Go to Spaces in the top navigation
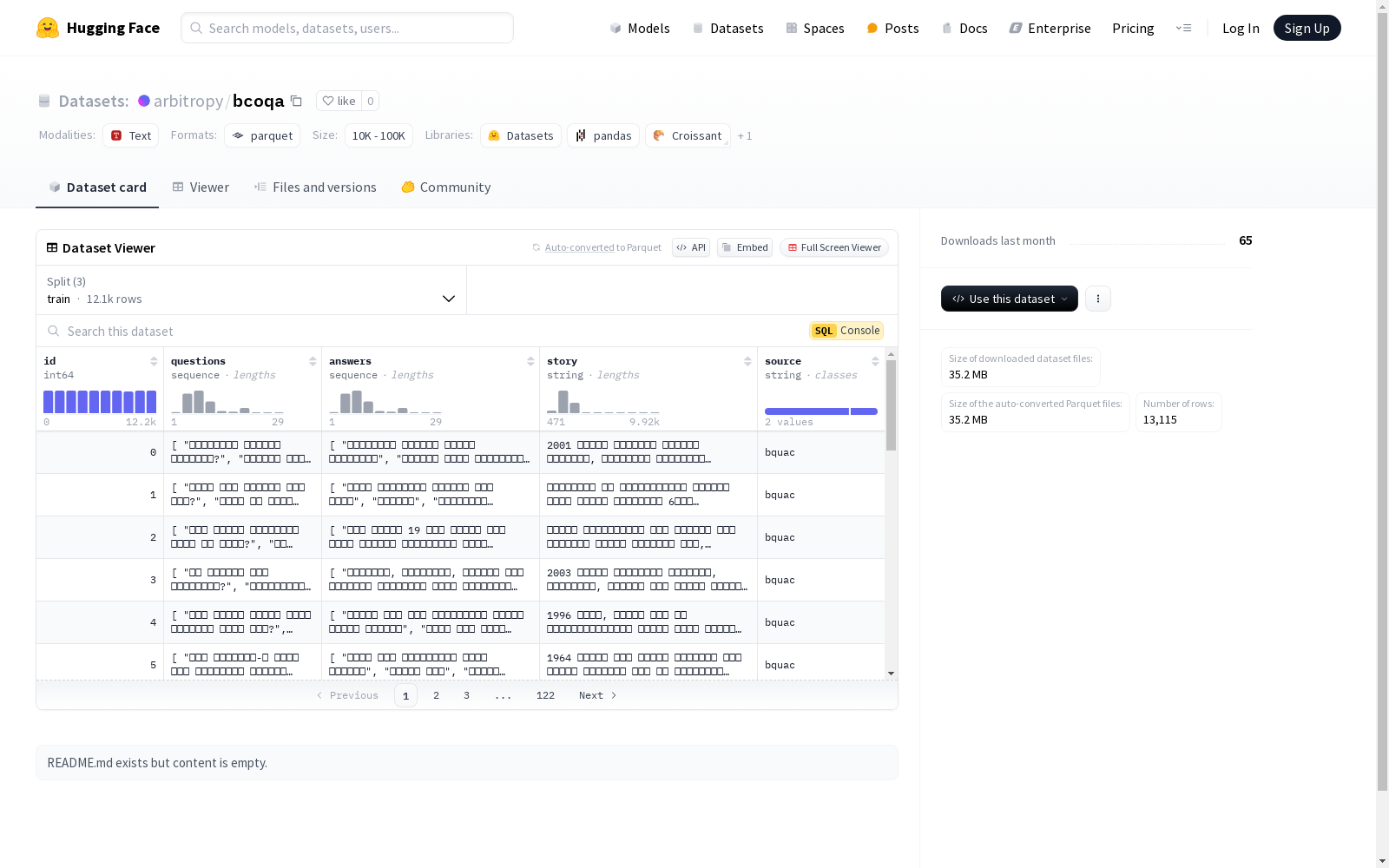The height and width of the screenshot is (868, 1389). coord(815,28)
